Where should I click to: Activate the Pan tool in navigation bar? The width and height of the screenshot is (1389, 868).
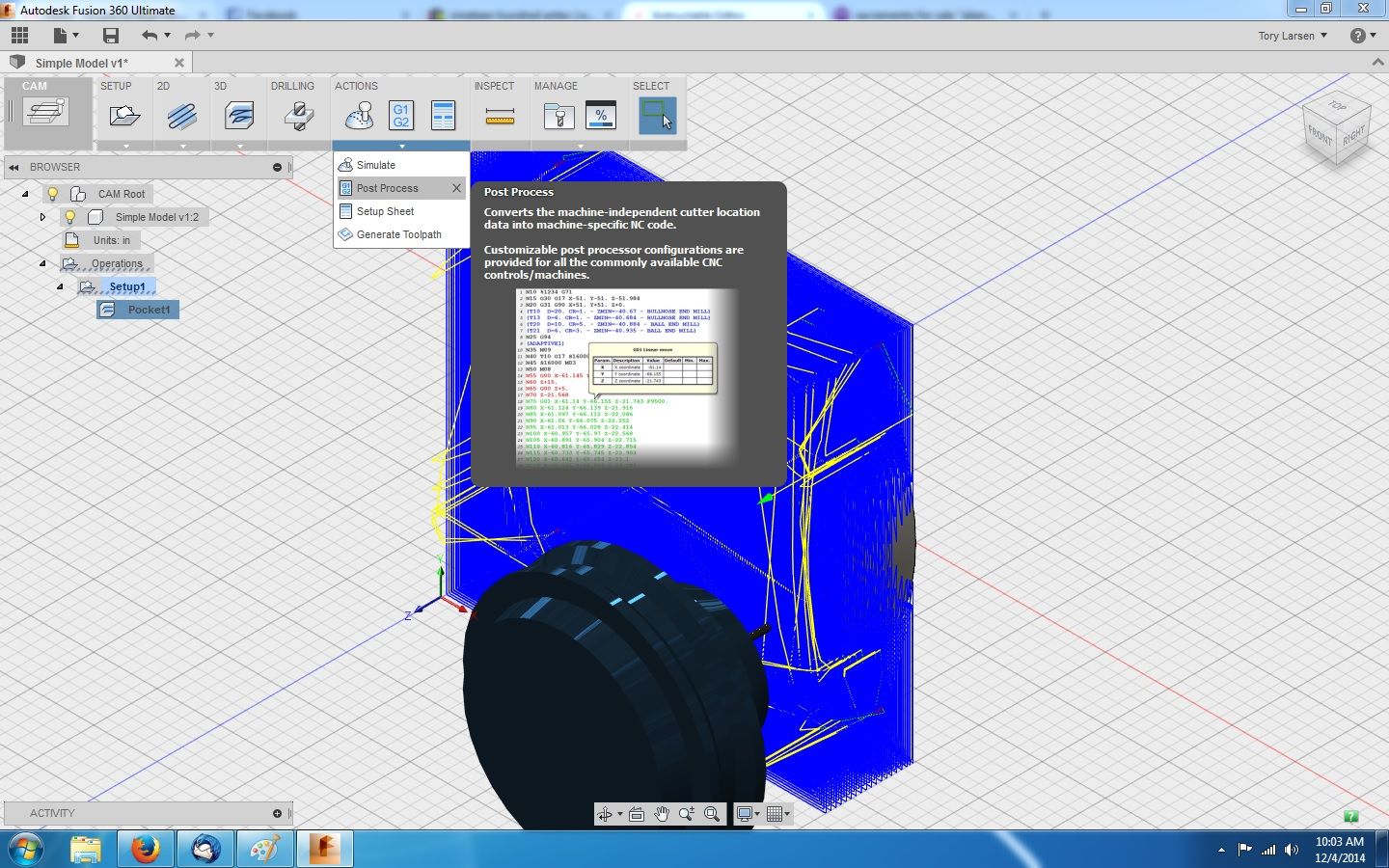(663, 814)
